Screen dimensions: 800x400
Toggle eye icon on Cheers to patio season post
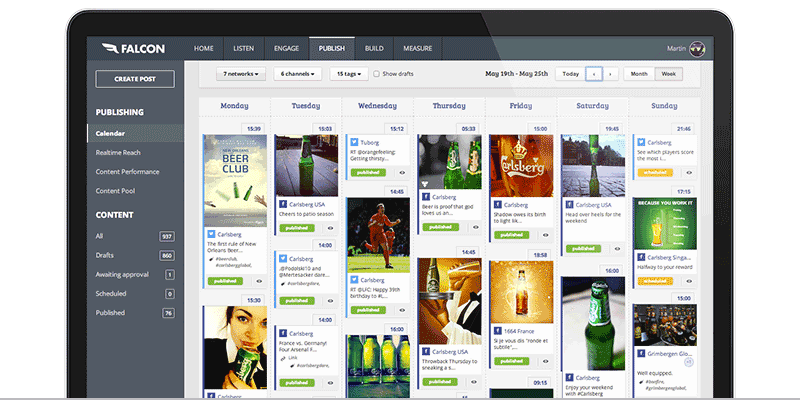tap(331, 228)
